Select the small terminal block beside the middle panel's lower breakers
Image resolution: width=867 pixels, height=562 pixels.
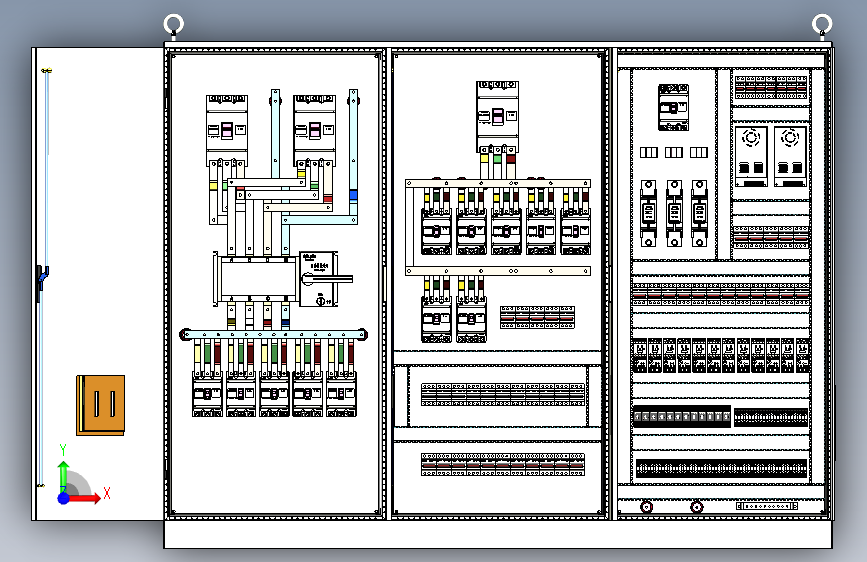[537, 318]
